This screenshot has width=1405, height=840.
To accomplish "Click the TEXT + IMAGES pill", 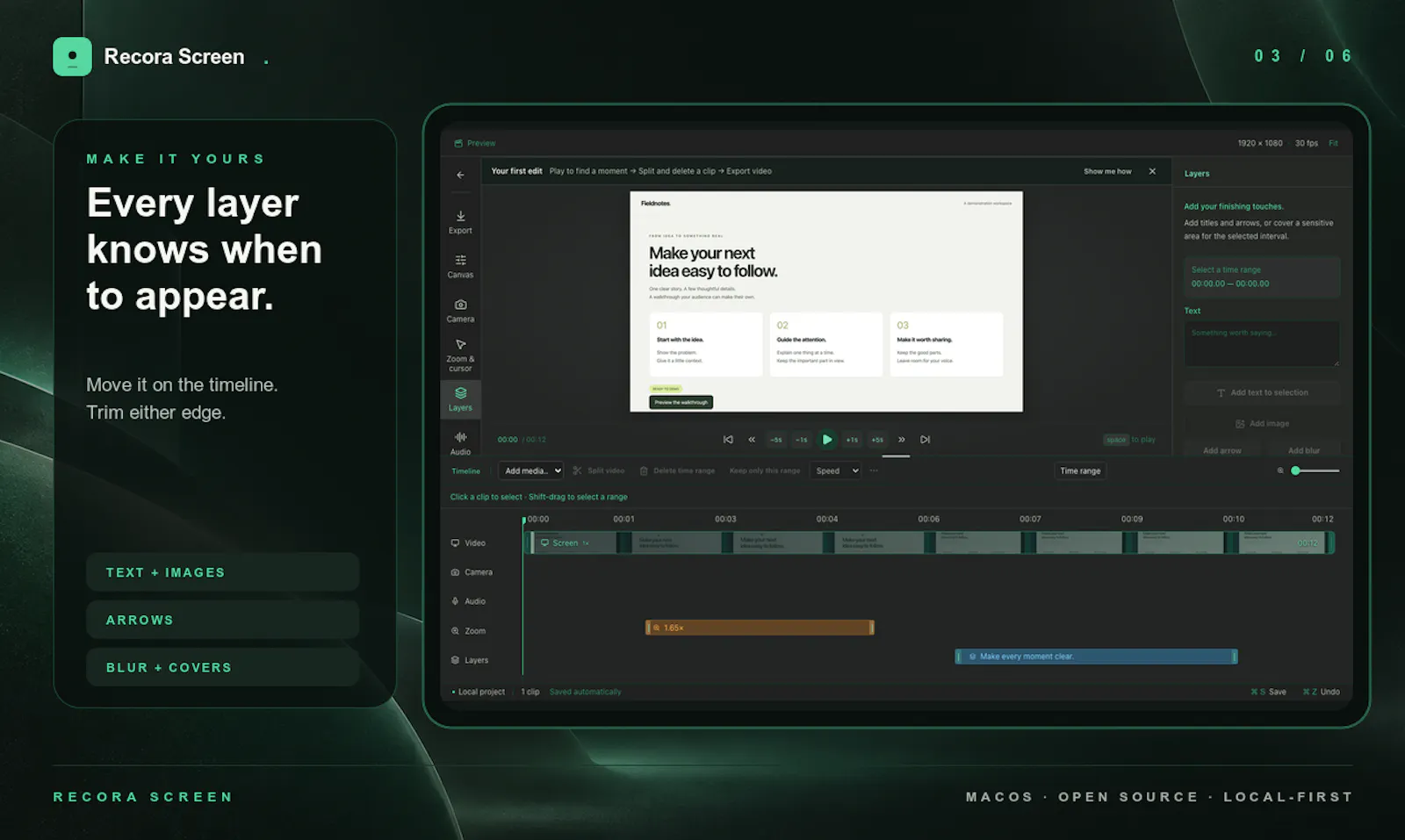I will click(222, 572).
